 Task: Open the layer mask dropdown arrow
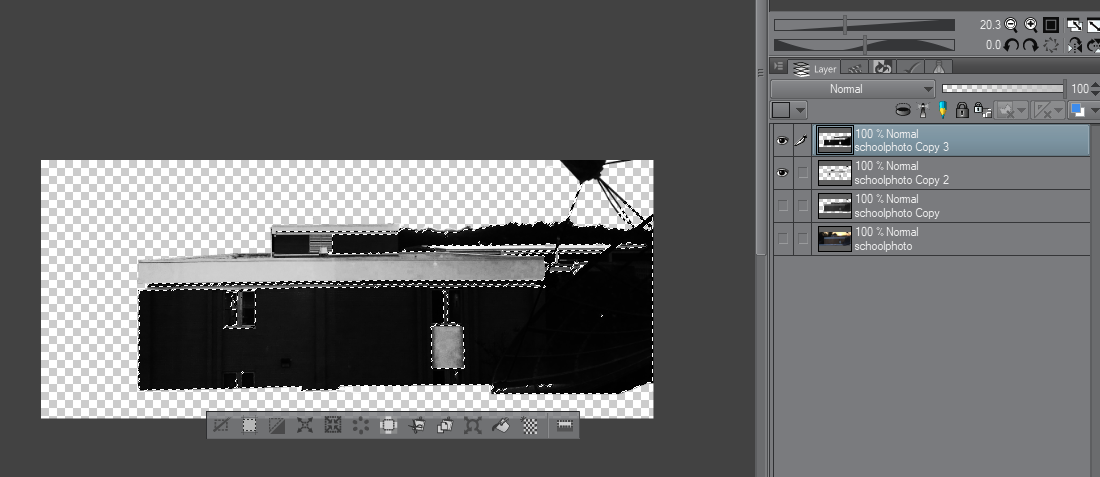click(x=1022, y=110)
